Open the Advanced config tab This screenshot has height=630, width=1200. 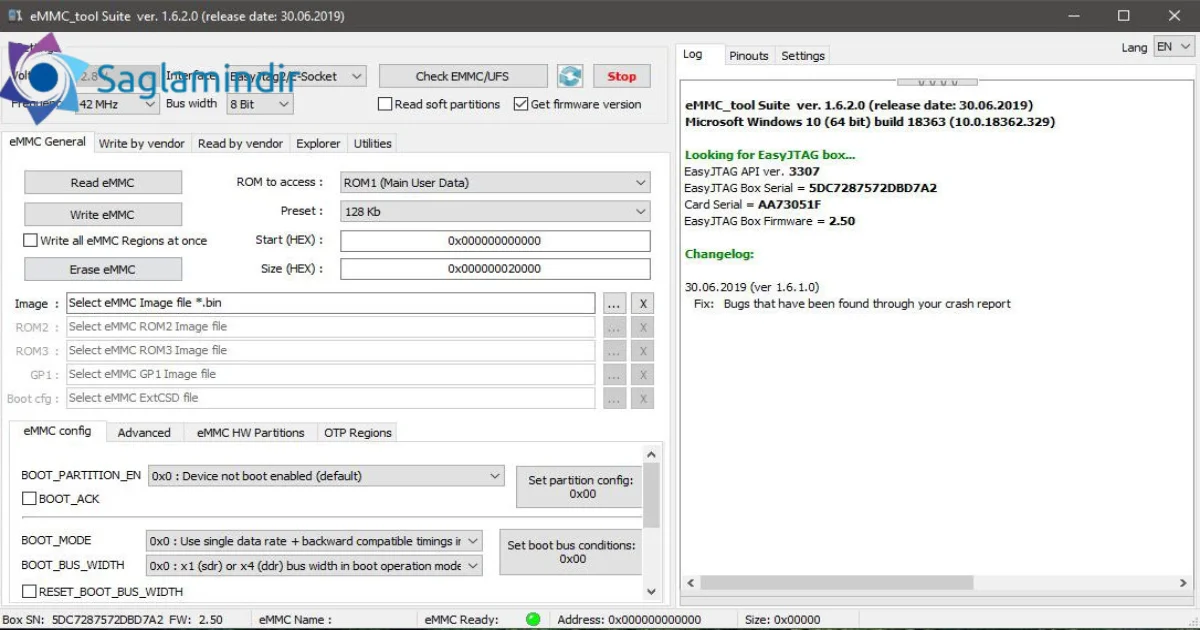[x=144, y=433]
